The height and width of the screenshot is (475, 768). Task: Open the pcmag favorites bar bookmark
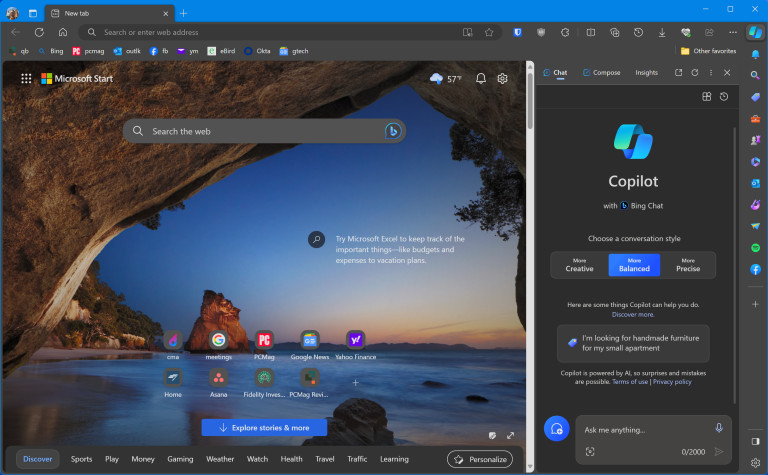point(89,51)
